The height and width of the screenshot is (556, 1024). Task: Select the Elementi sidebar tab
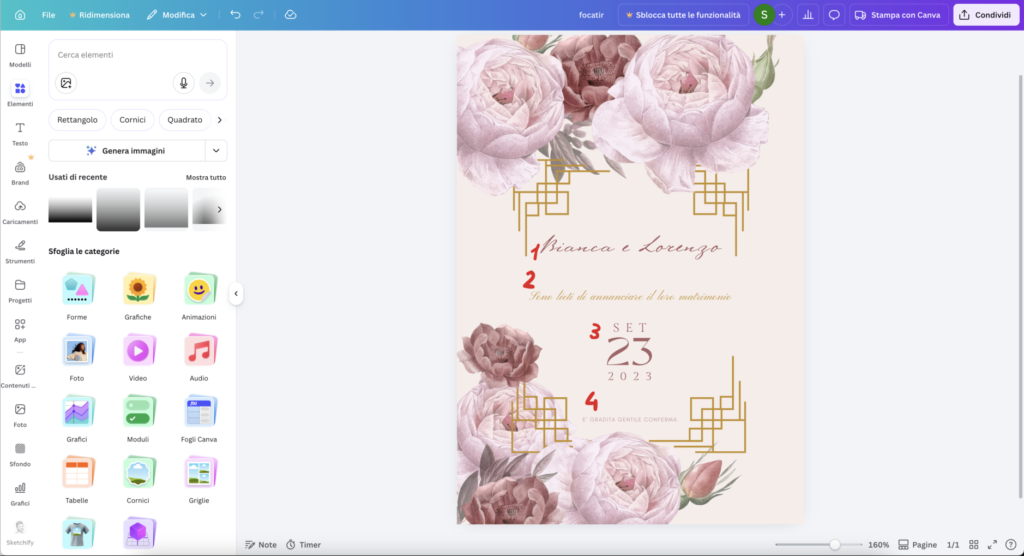coord(20,94)
